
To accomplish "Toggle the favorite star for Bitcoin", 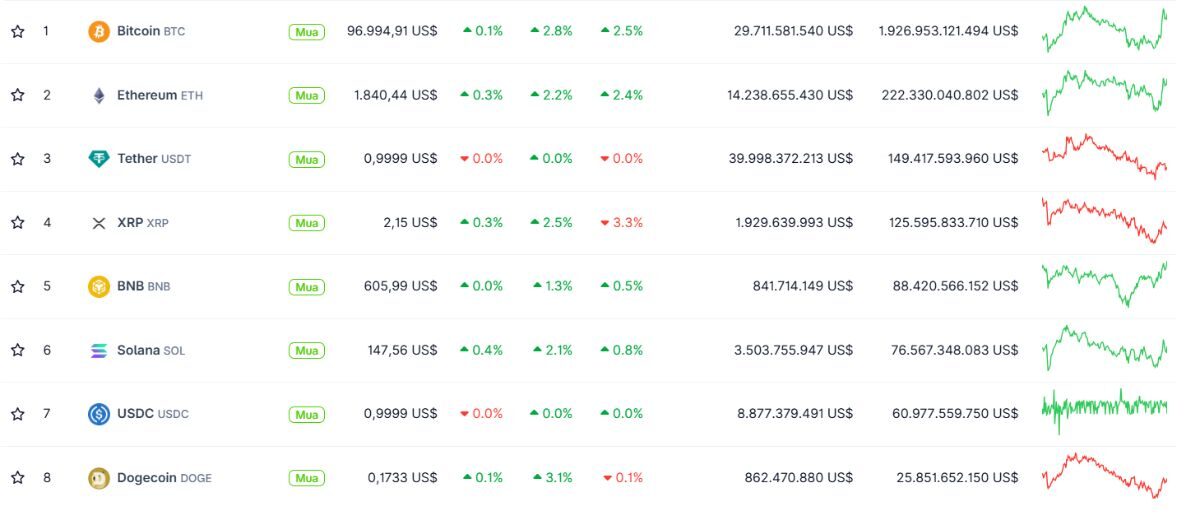I will (x=17, y=31).
